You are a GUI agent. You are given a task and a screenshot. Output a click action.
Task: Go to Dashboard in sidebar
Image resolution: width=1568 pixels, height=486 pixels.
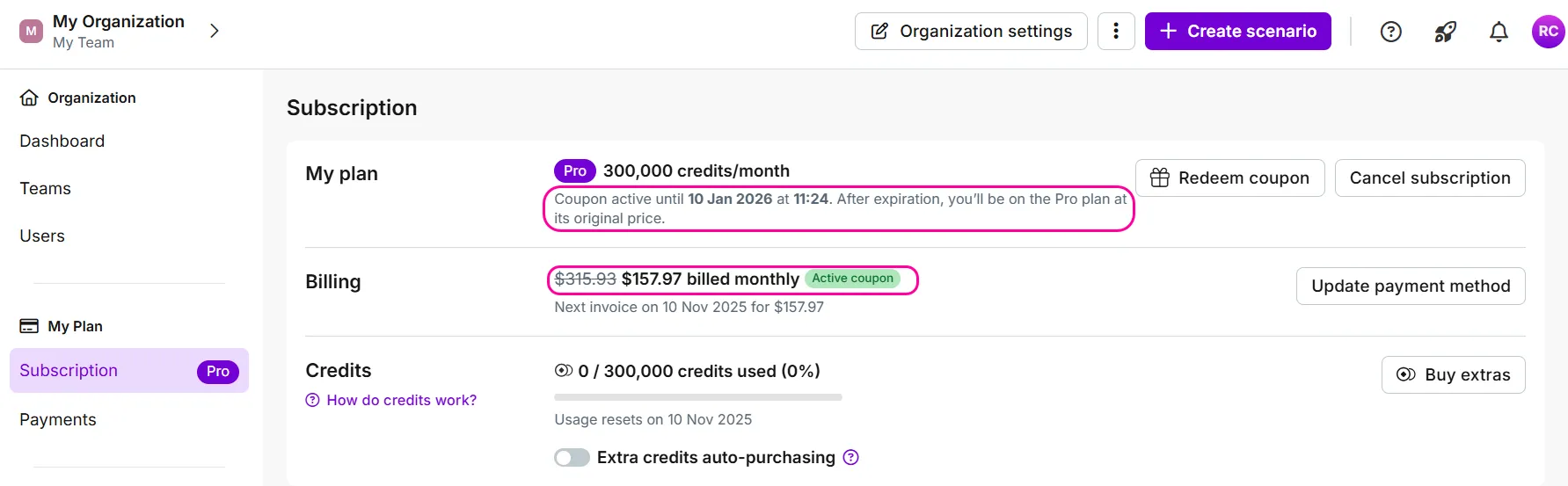coord(62,141)
